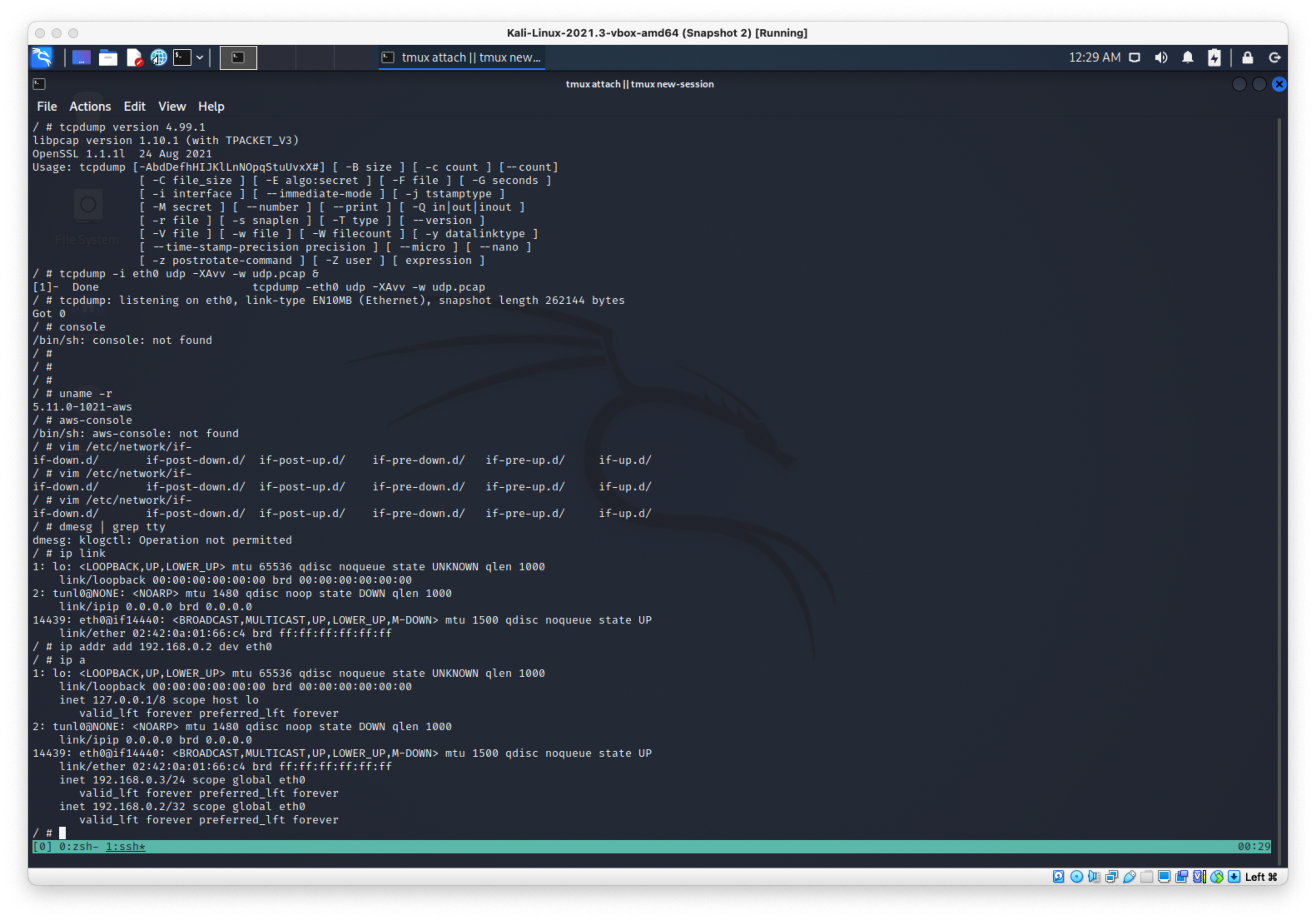The width and height of the screenshot is (1316, 920).
Task: Switch to the fourth workspace
Action: 353,57
